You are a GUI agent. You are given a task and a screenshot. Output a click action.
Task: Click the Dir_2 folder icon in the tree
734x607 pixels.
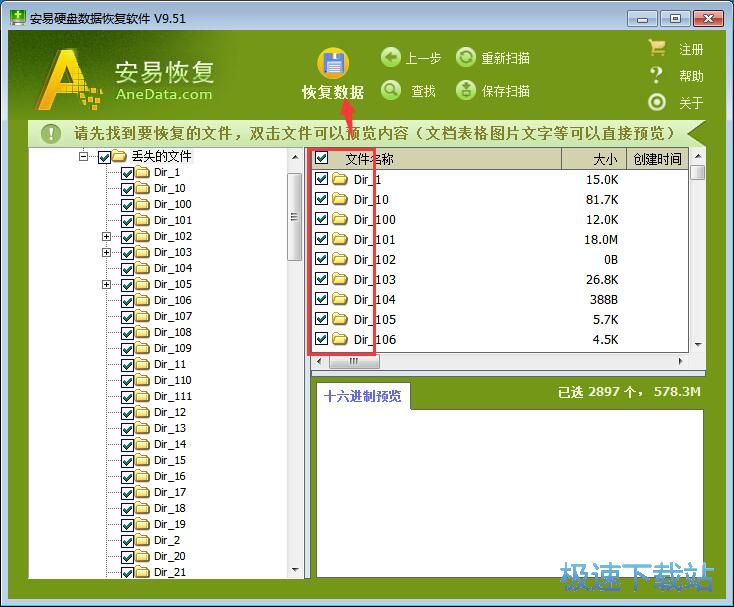pos(142,541)
